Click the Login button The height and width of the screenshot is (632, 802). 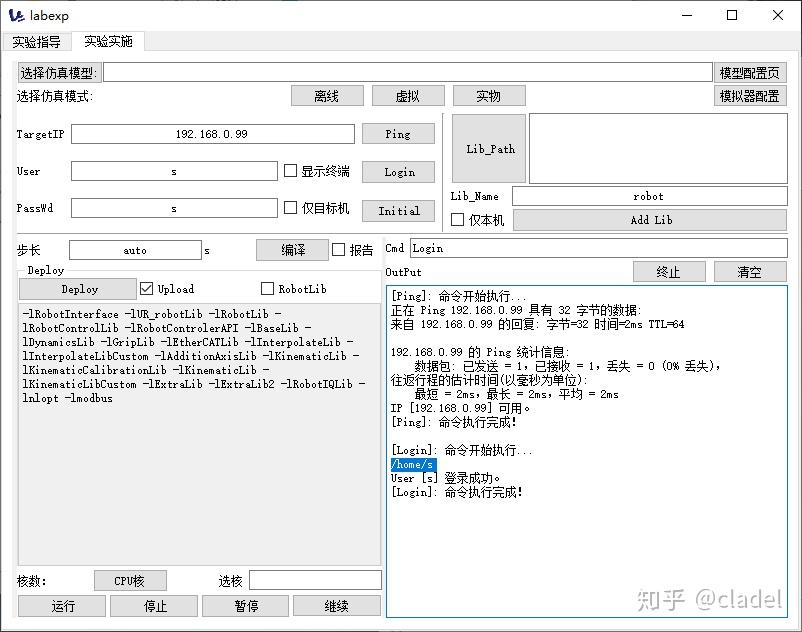pyautogui.click(x=398, y=171)
